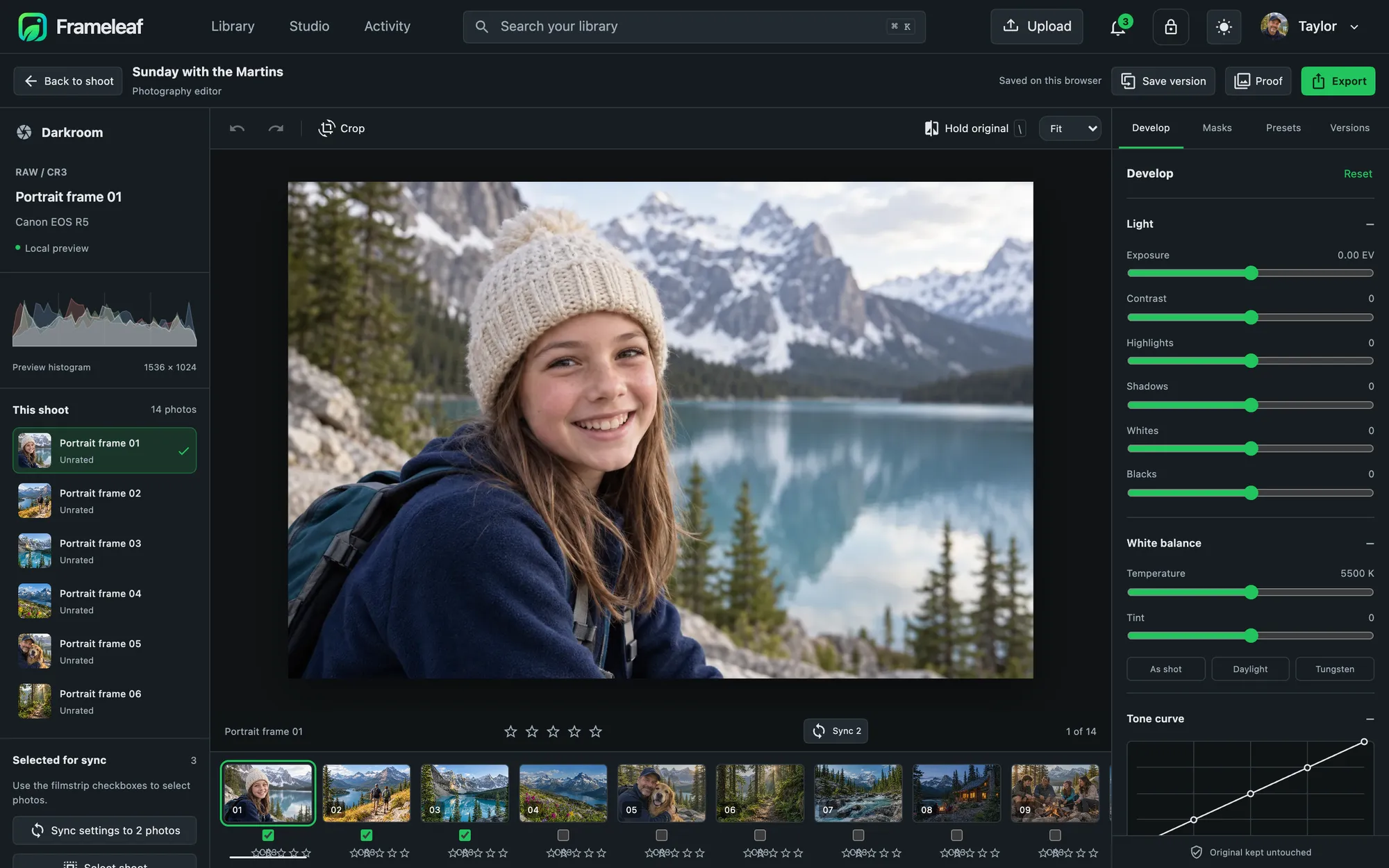Click the Exposure slider handle
Viewport: 1389px width, 868px height.
(1251, 273)
